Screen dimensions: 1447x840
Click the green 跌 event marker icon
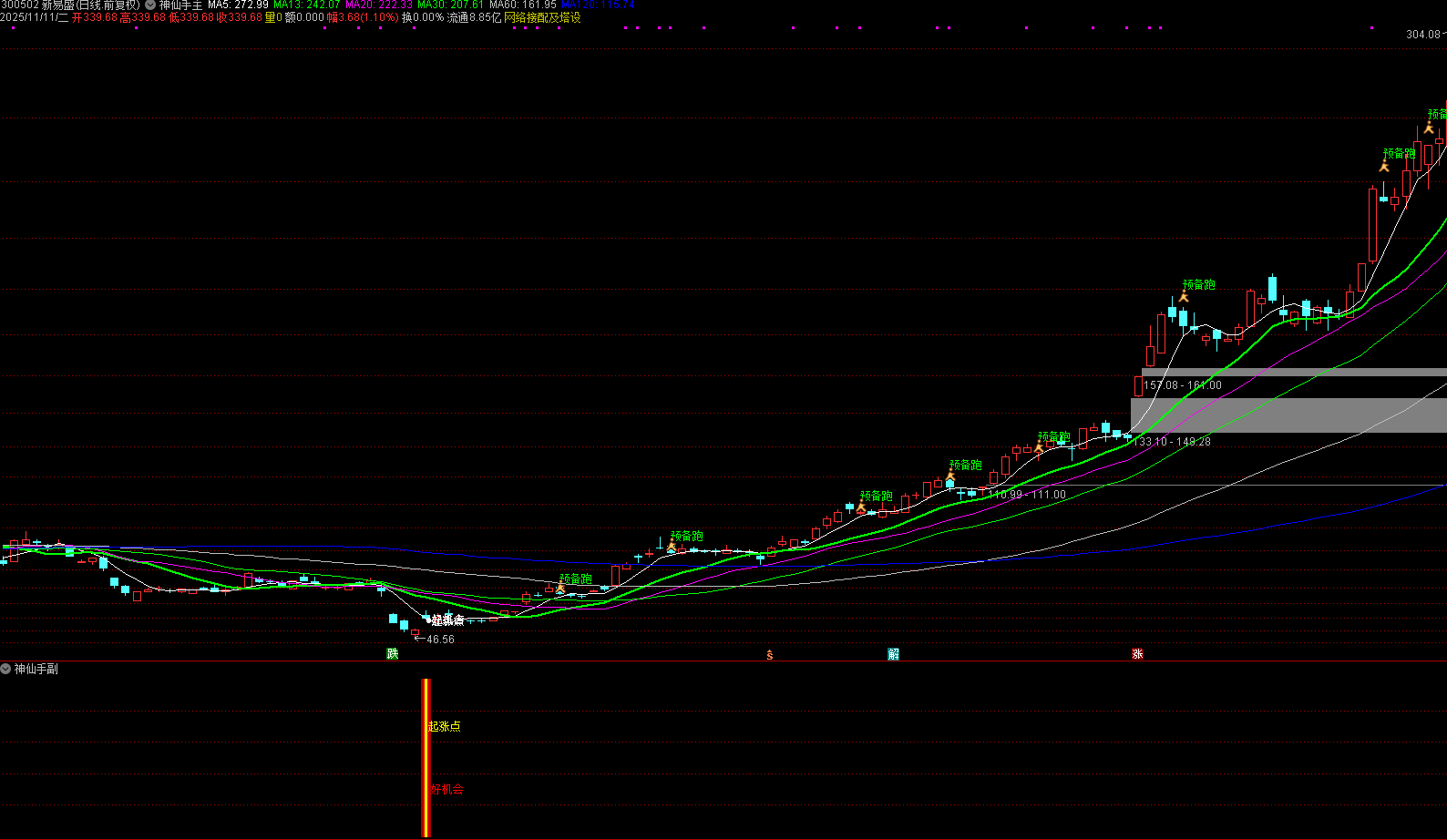pos(393,654)
